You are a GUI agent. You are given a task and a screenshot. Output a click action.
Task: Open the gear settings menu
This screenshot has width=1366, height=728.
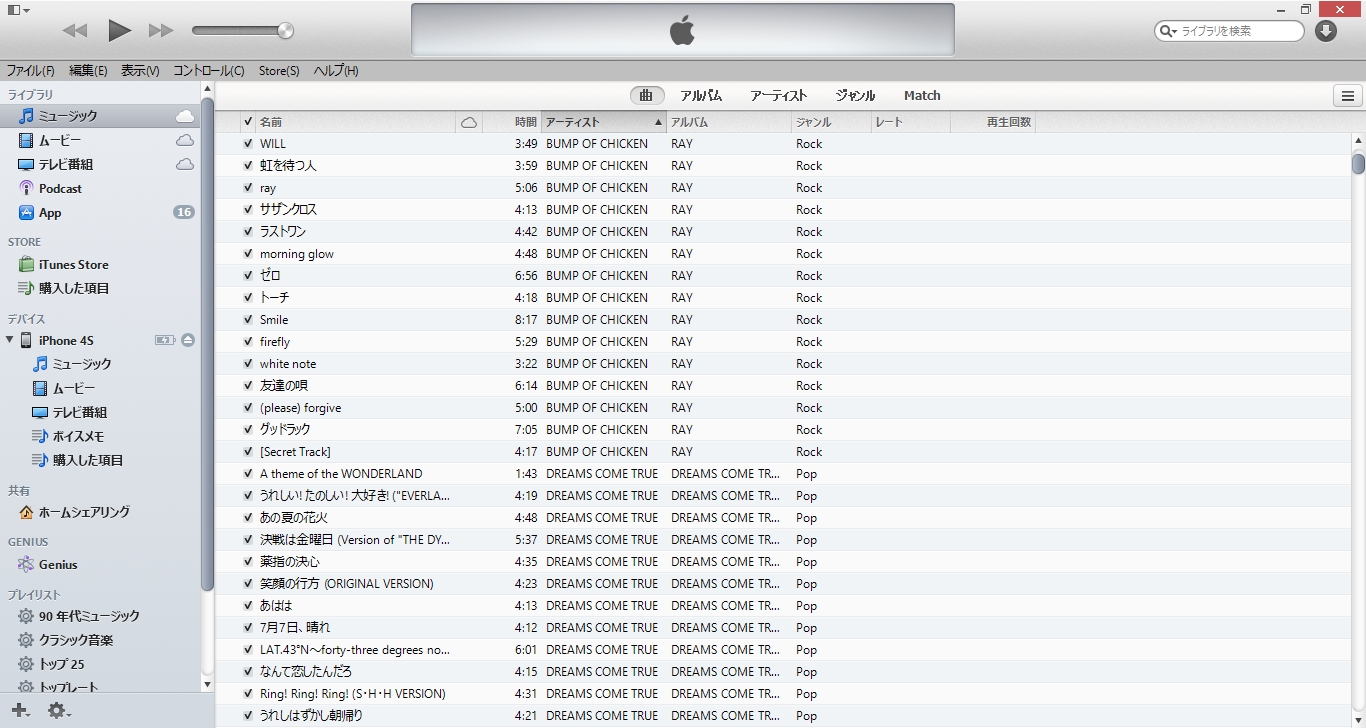pyautogui.click(x=59, y=710)
